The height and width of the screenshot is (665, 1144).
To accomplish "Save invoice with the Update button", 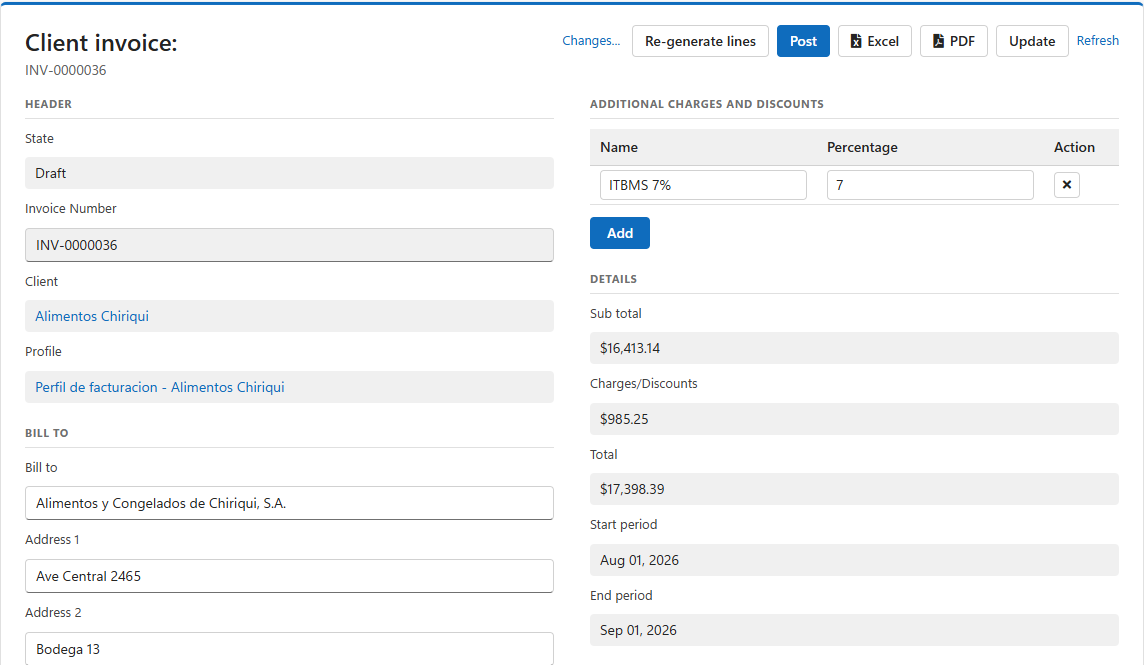I will point(1032,41).
